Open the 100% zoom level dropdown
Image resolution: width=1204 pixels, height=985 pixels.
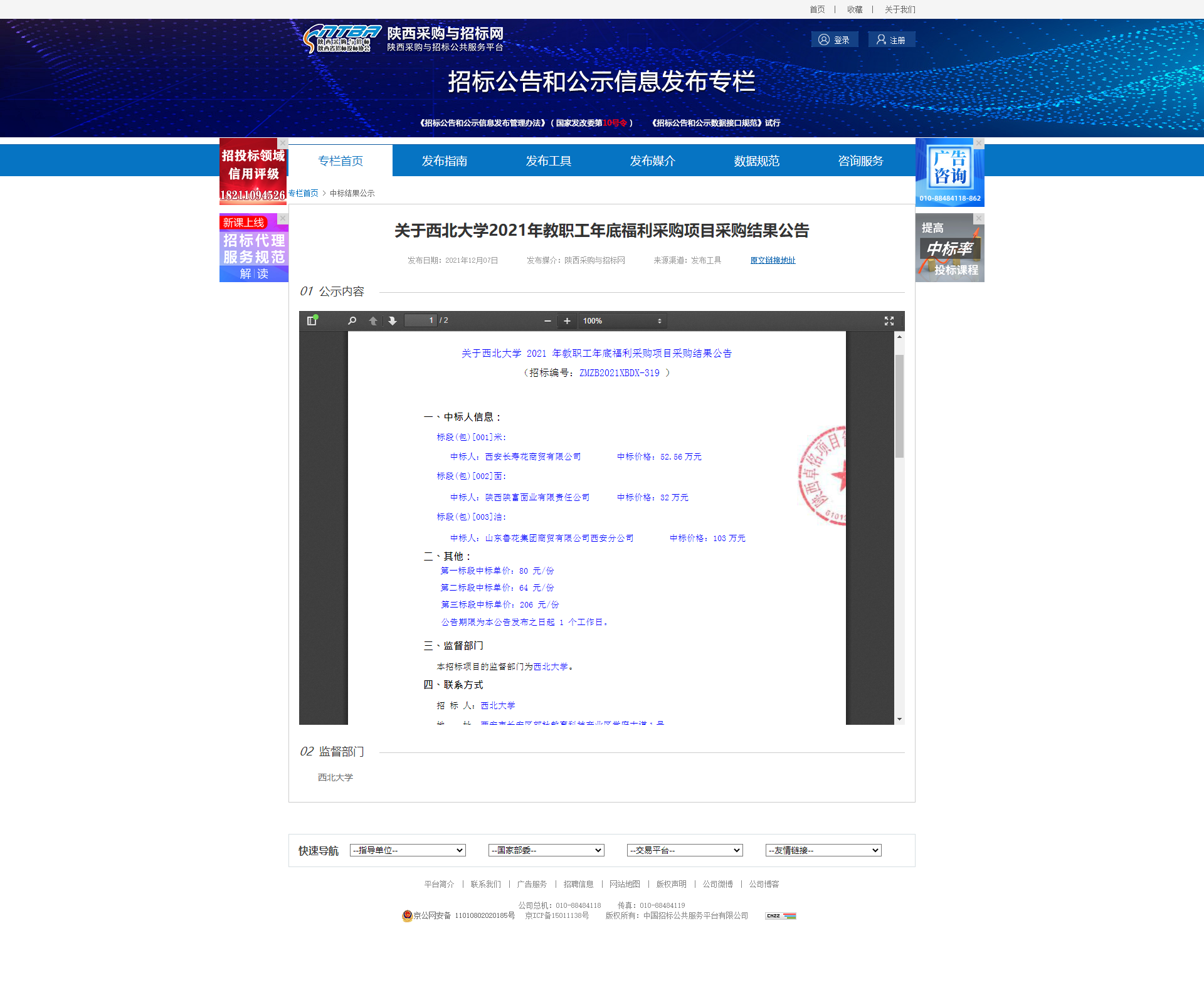[x=622, y=321]
